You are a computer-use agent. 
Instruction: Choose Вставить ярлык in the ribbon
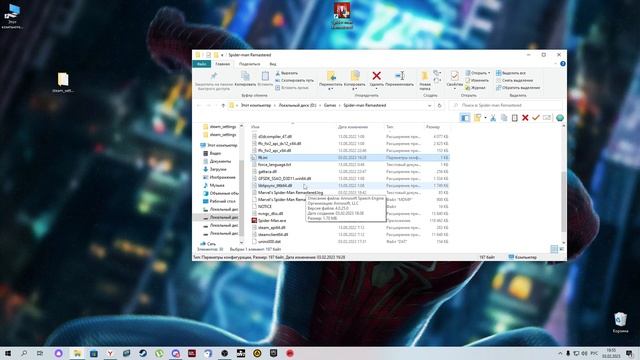coord(292,88)
